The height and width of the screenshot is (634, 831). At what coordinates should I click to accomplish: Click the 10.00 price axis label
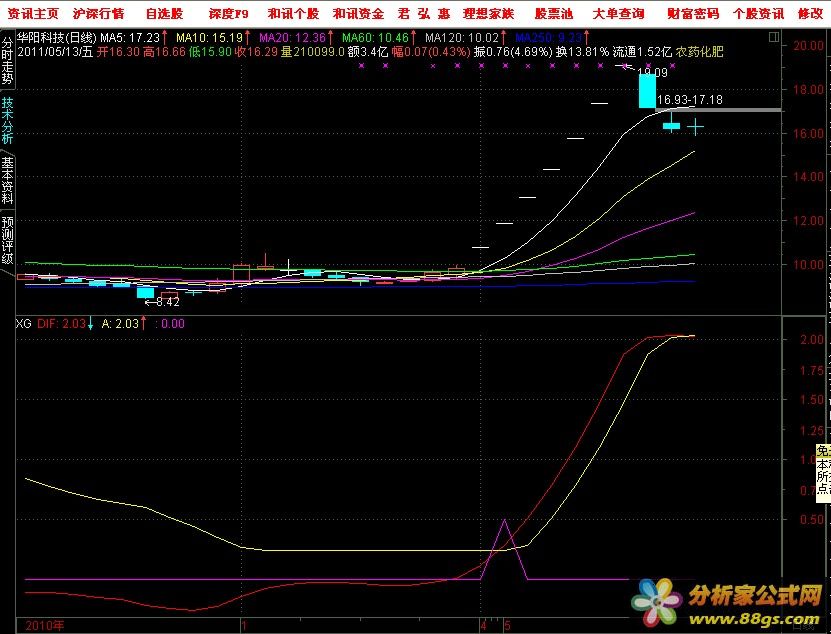tap(809, 265)
